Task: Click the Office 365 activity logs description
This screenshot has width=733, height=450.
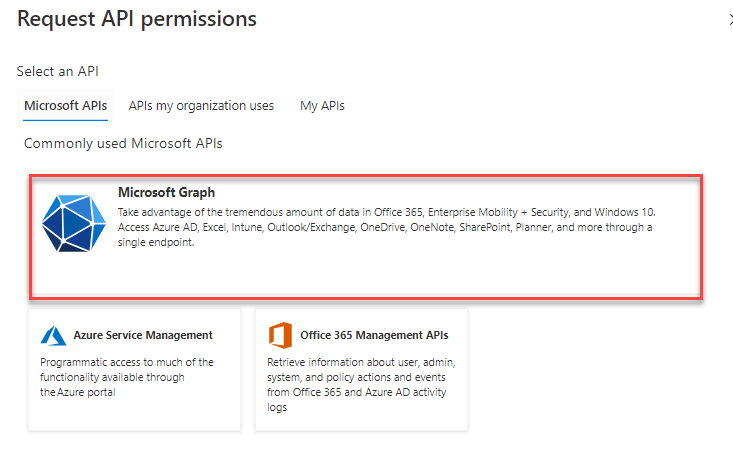Action: (361, 385)
